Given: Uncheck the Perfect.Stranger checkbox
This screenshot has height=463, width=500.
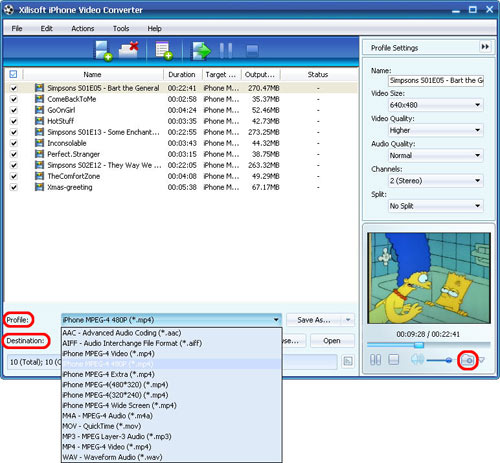Looking at the screenshot, I should 14,154.
